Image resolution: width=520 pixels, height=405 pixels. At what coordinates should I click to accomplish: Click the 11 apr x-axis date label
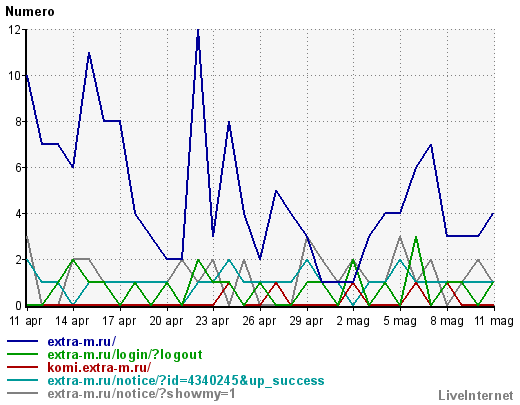click(26, 321)
